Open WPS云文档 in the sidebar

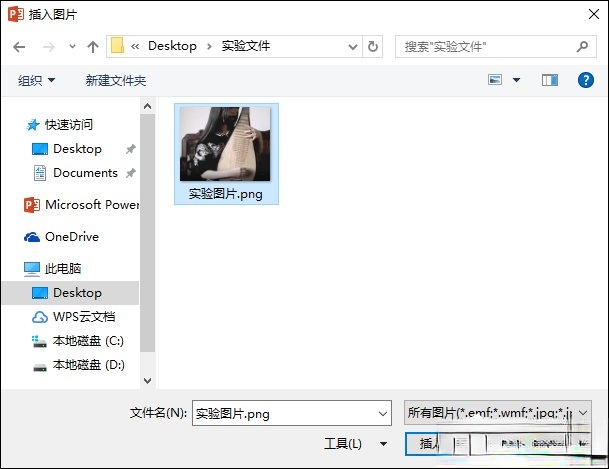coord(73,317)
